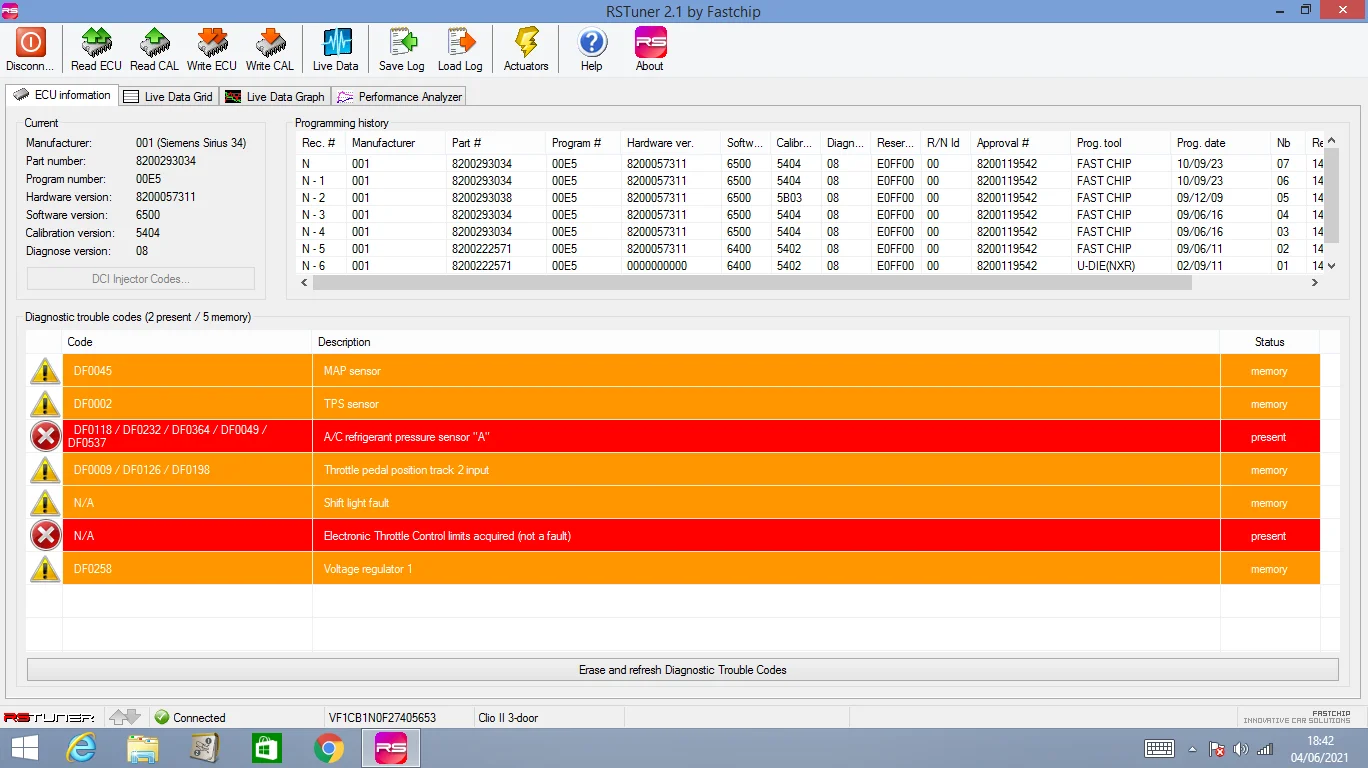
Task: Click the right scroll arrow in programming history
Action: pyautogui.click(x=1315, y=283)
